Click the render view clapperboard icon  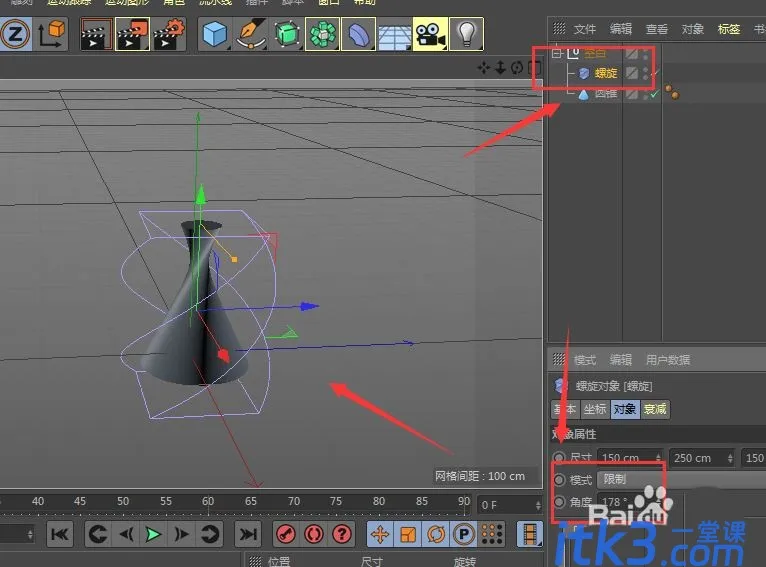96,34
